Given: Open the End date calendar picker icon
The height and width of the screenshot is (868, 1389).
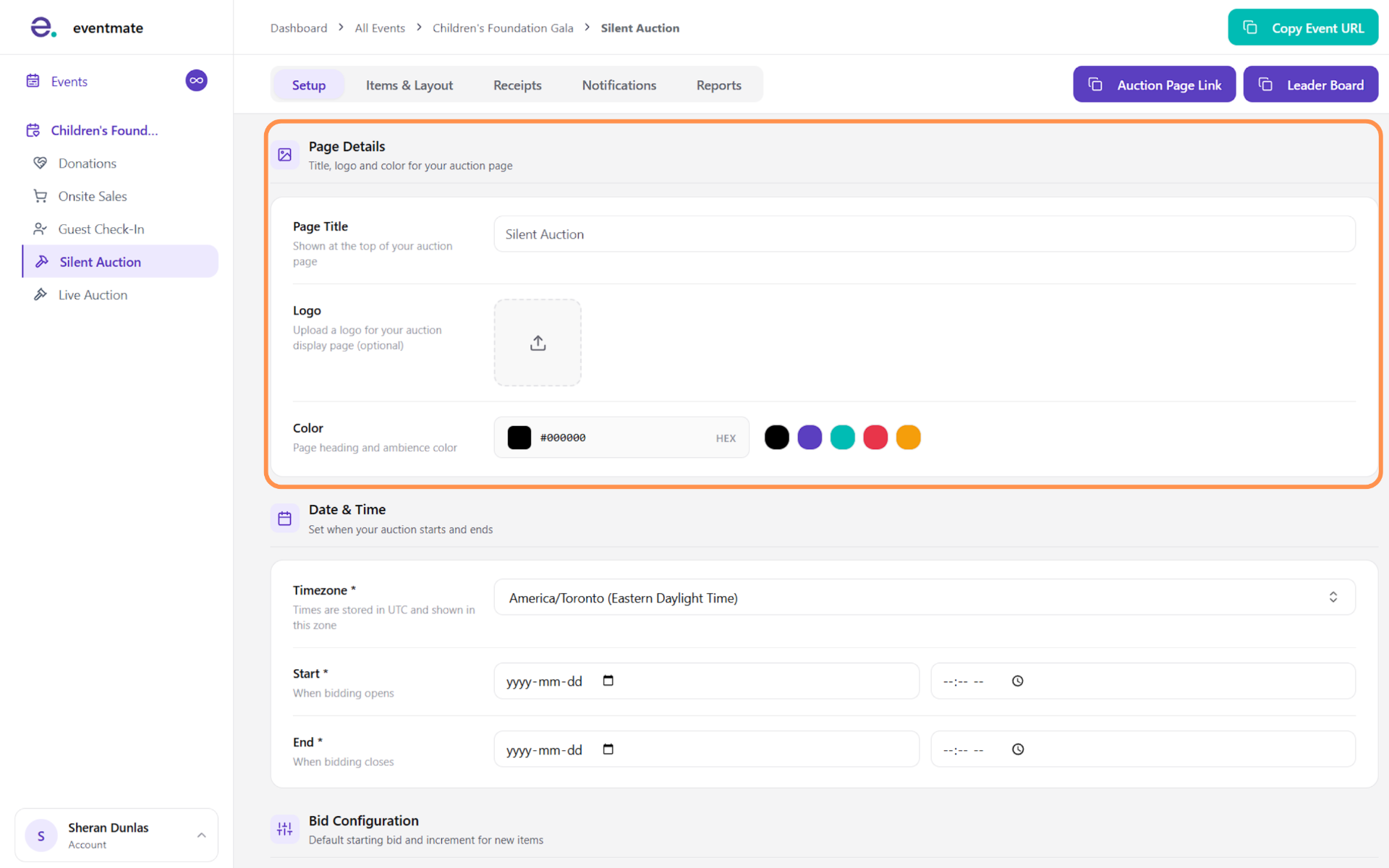Looking at the screenshot, I should pos(608,749).
